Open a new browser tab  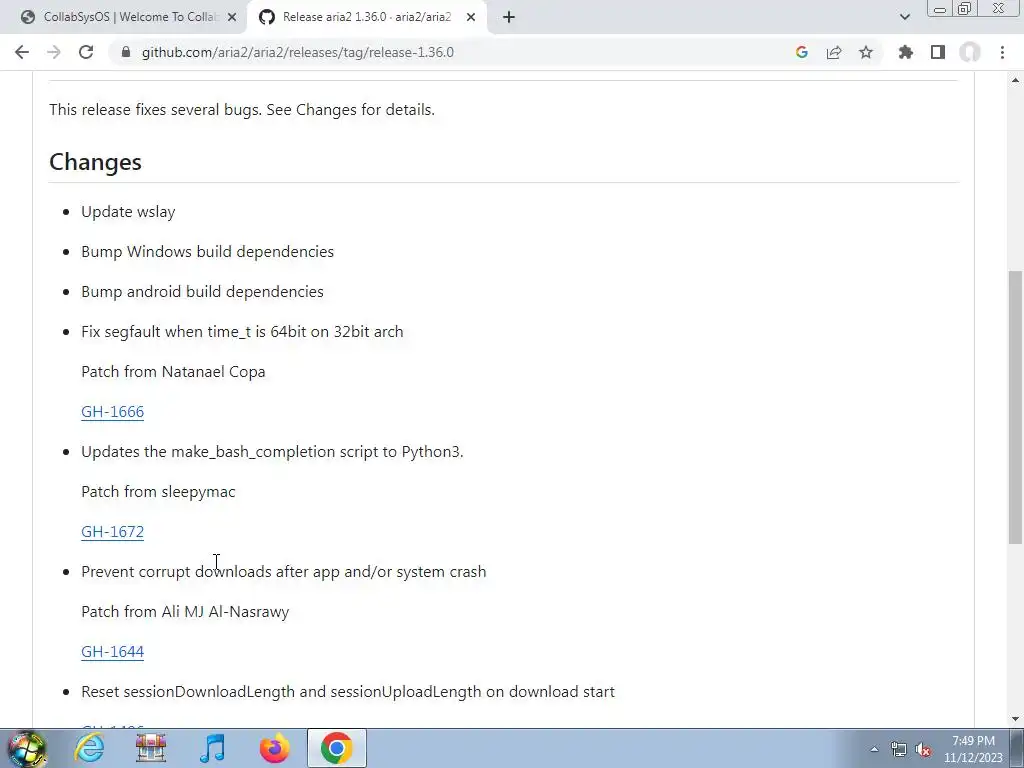(509, 18)
